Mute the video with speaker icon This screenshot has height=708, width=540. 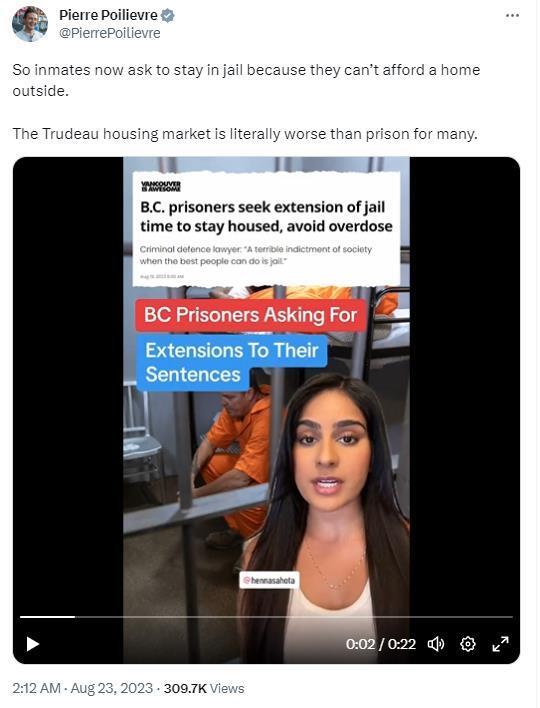pos(436,644)
